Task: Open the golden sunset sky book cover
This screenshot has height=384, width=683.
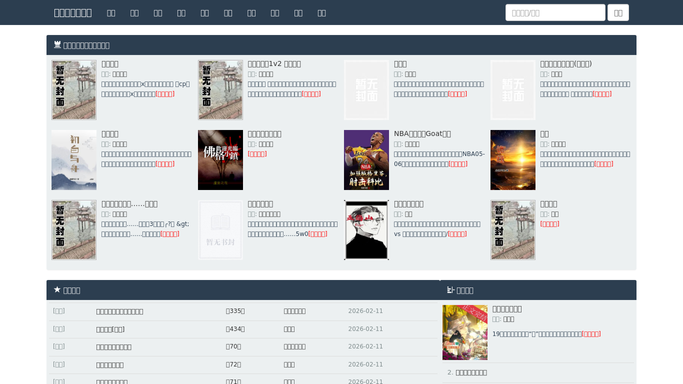Action: (513, 160)
